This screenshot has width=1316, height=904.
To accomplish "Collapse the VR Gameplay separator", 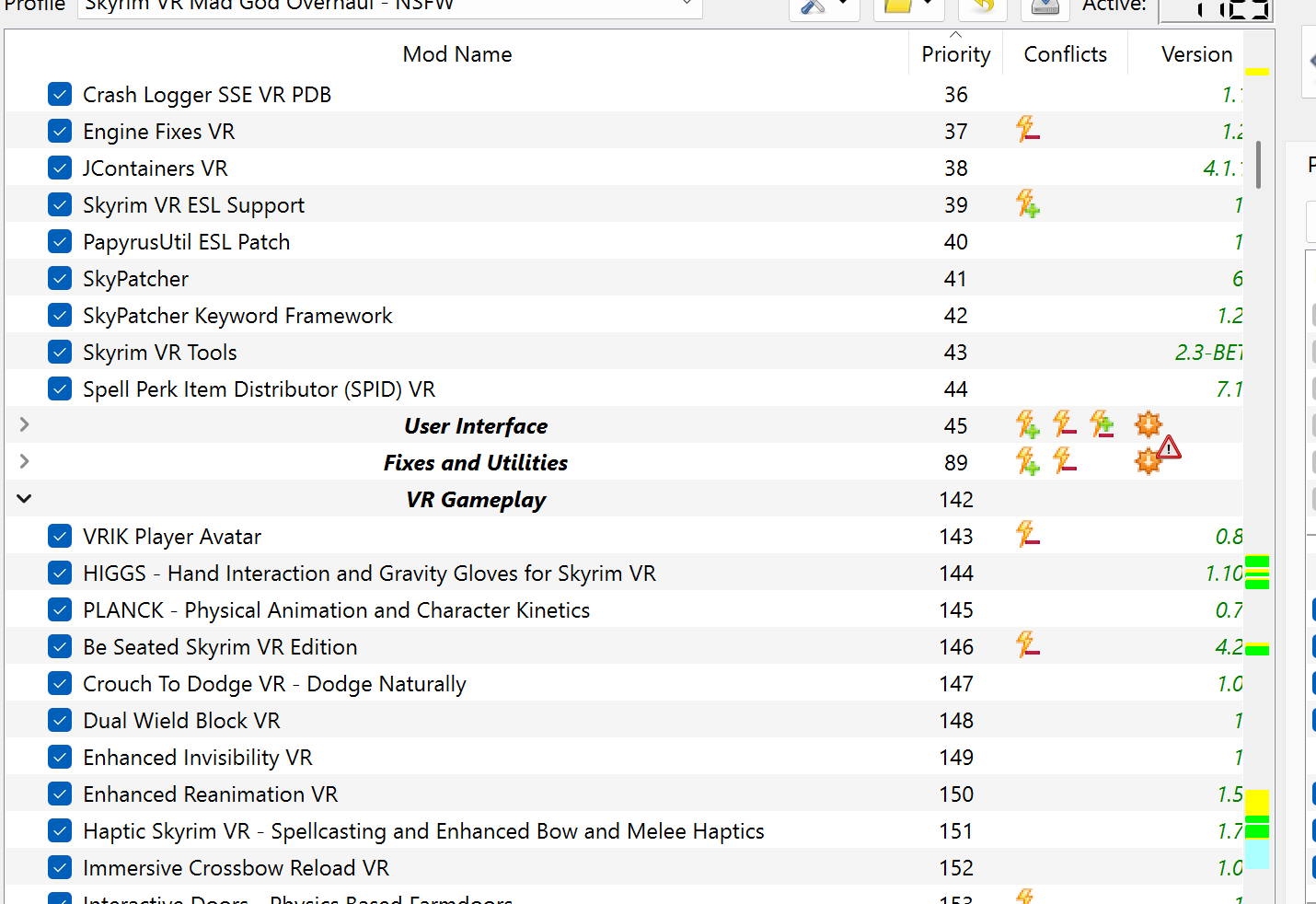I will 25,498.
